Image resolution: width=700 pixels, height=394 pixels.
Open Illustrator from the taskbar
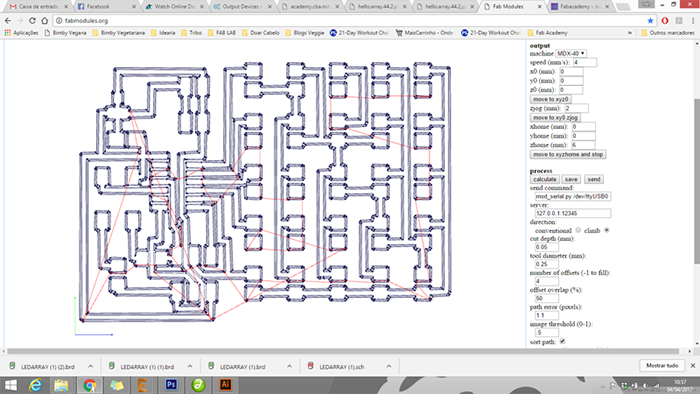pyautogui.click(x=225, y=385)
